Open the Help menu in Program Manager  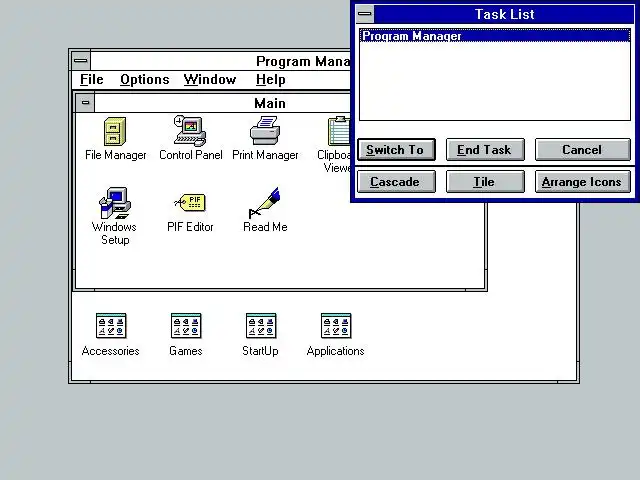[270, 80]
